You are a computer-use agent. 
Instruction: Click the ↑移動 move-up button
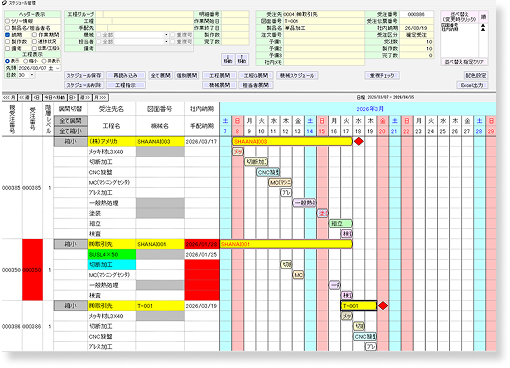tap(242, 59)
